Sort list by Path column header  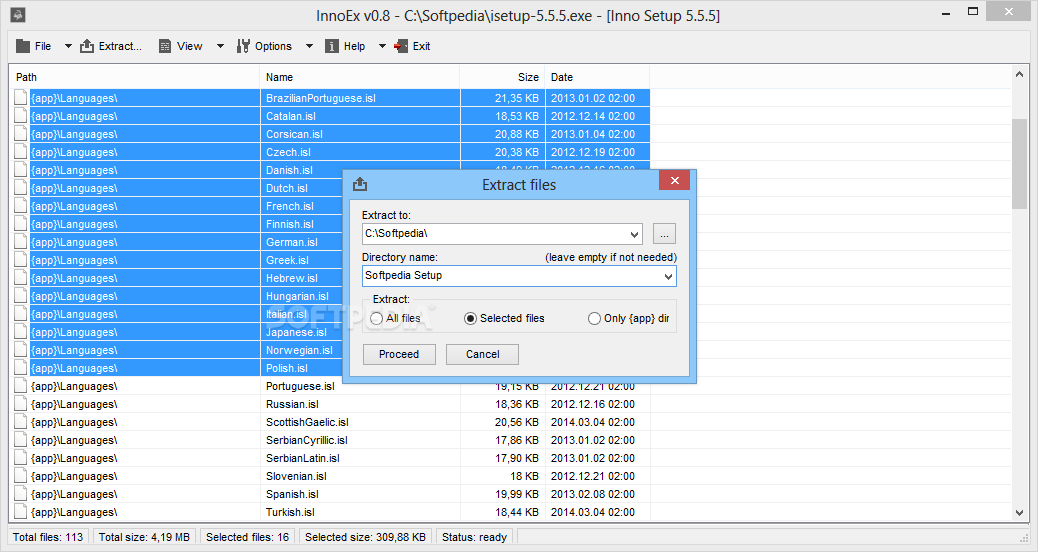134,77
